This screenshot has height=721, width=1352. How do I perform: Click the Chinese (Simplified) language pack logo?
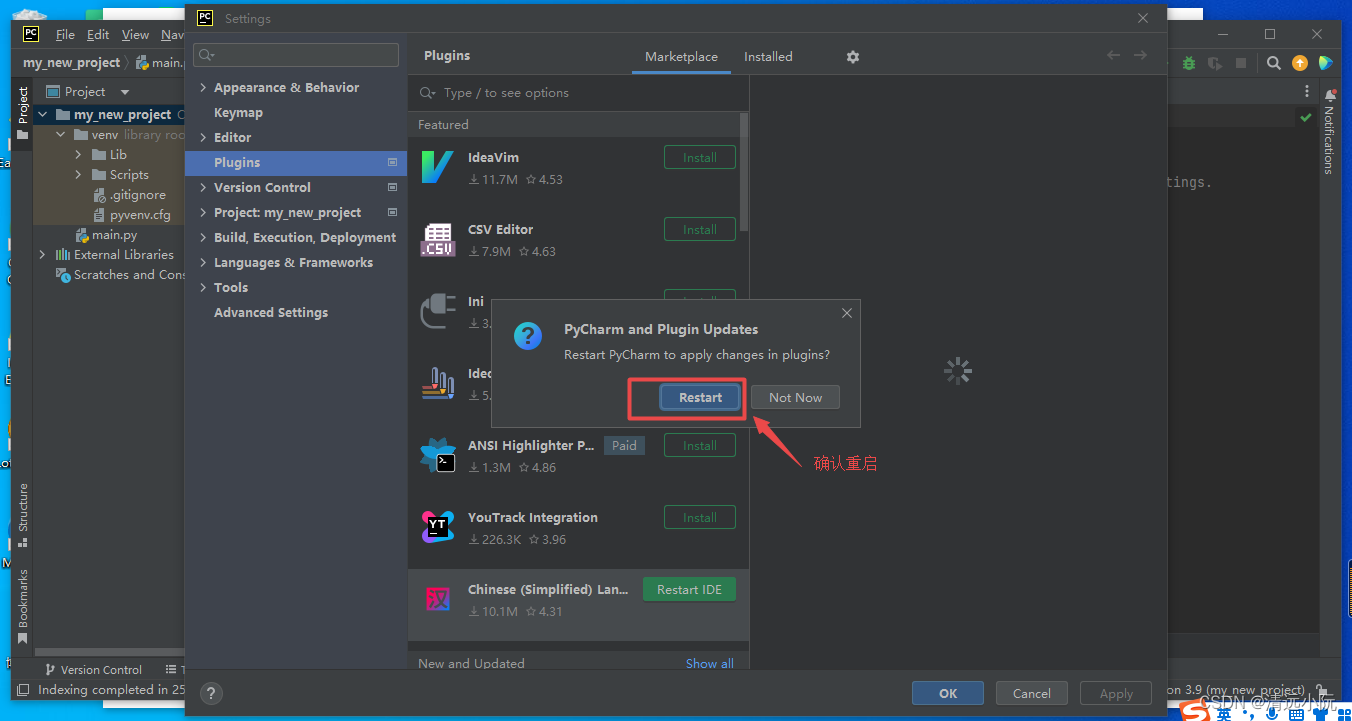438,599
